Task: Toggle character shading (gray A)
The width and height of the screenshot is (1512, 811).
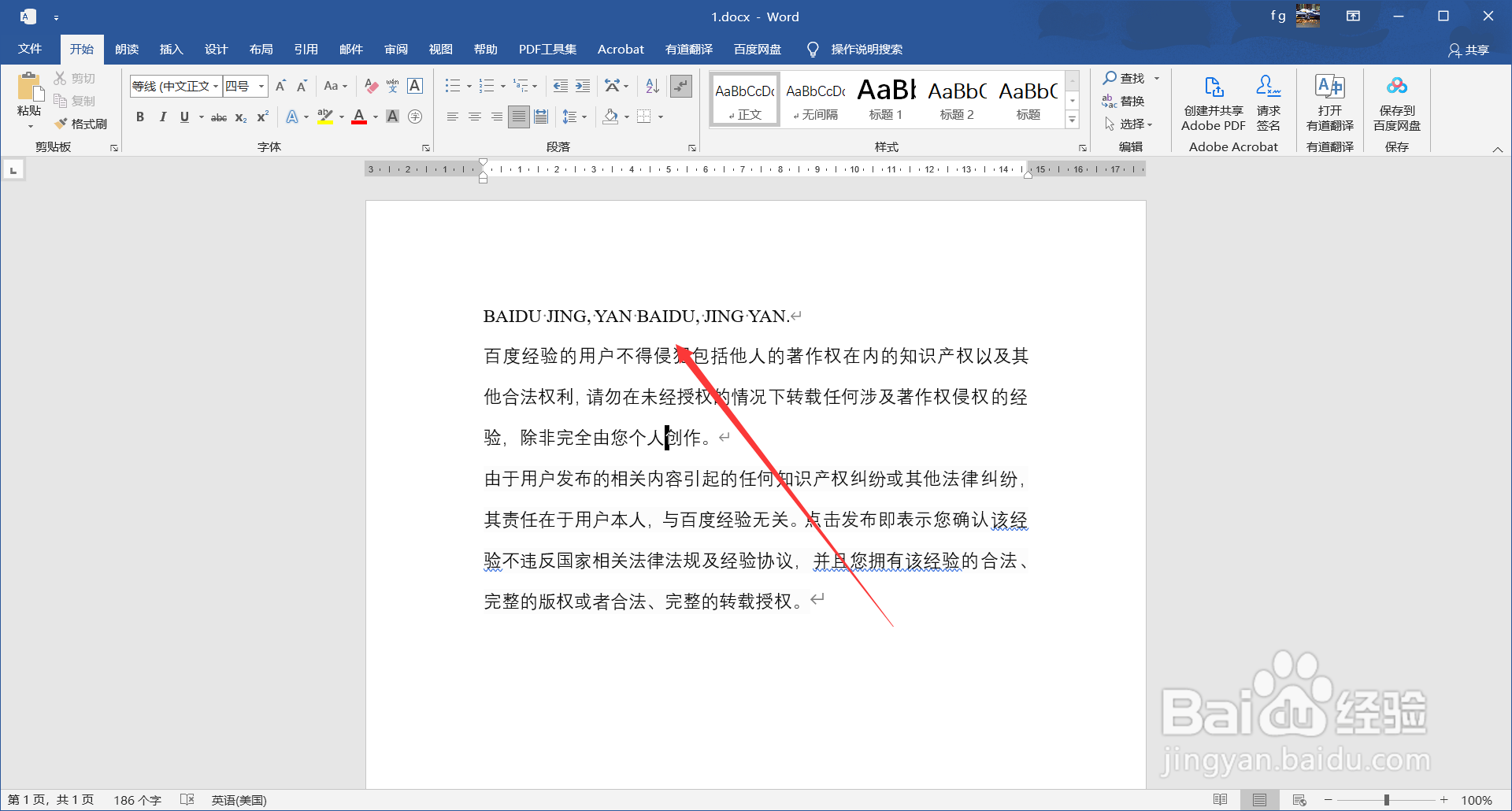Action: point(392,117)
